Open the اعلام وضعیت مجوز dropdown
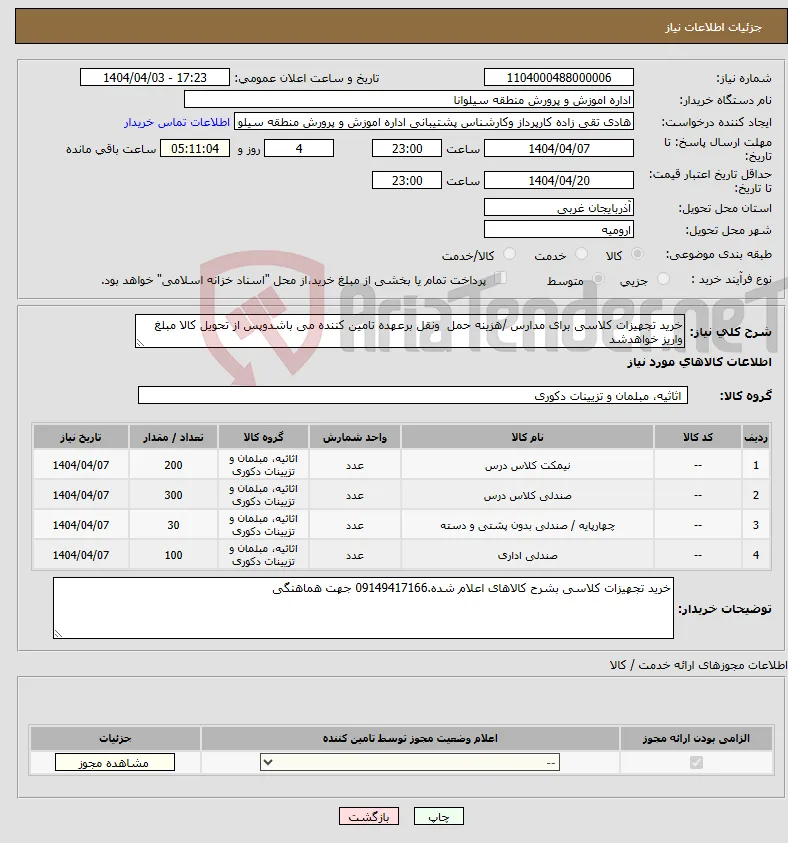The width and height of the screenshot is (788, 843). 410,762
